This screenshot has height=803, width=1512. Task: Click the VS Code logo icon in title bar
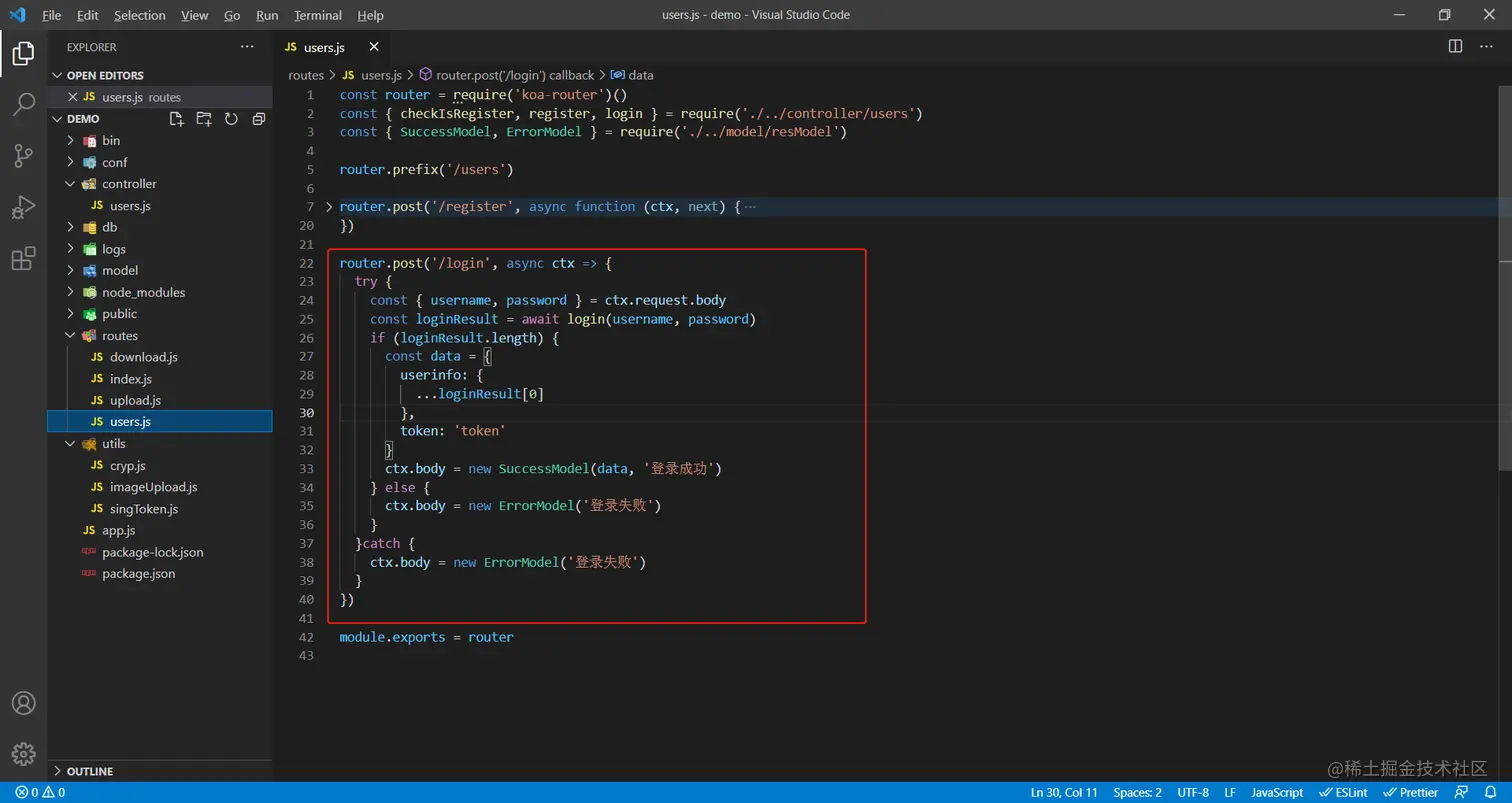[x=17, y=15]
